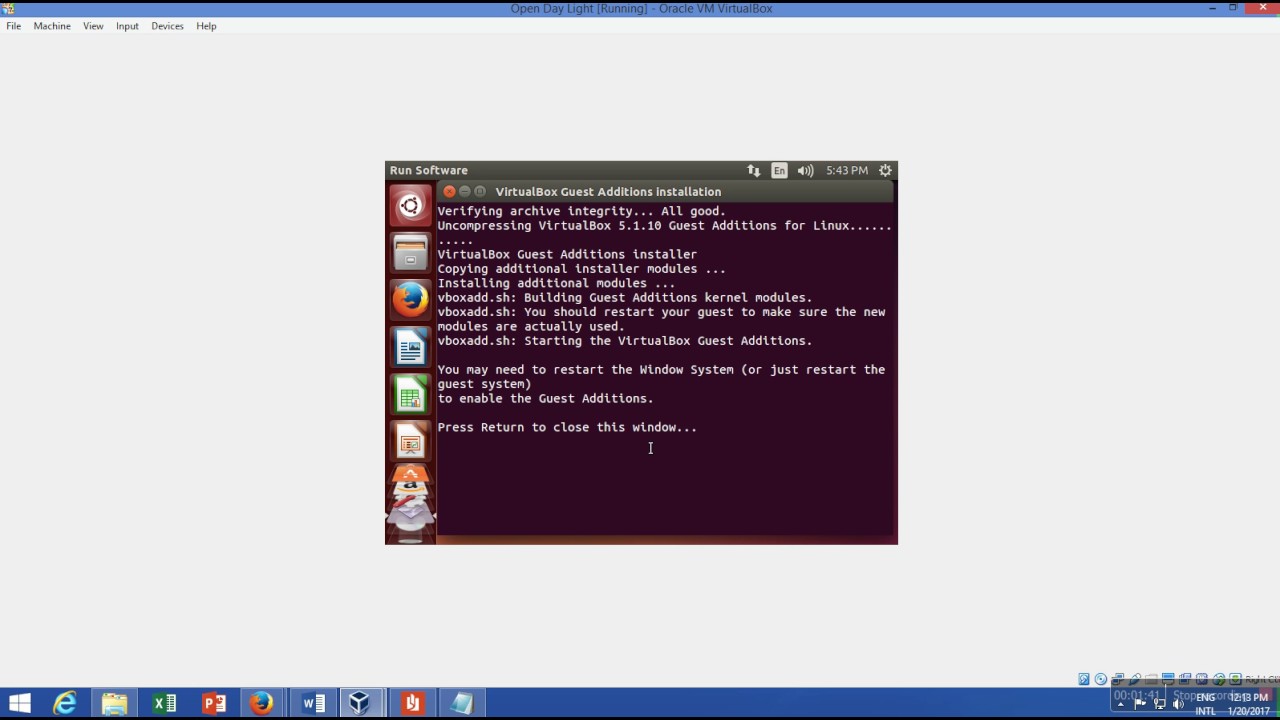Open LibreOffice Writer in the Ubuntu launcher
Viewport: 1280px width, 720px height.
[x=410, y=348]
